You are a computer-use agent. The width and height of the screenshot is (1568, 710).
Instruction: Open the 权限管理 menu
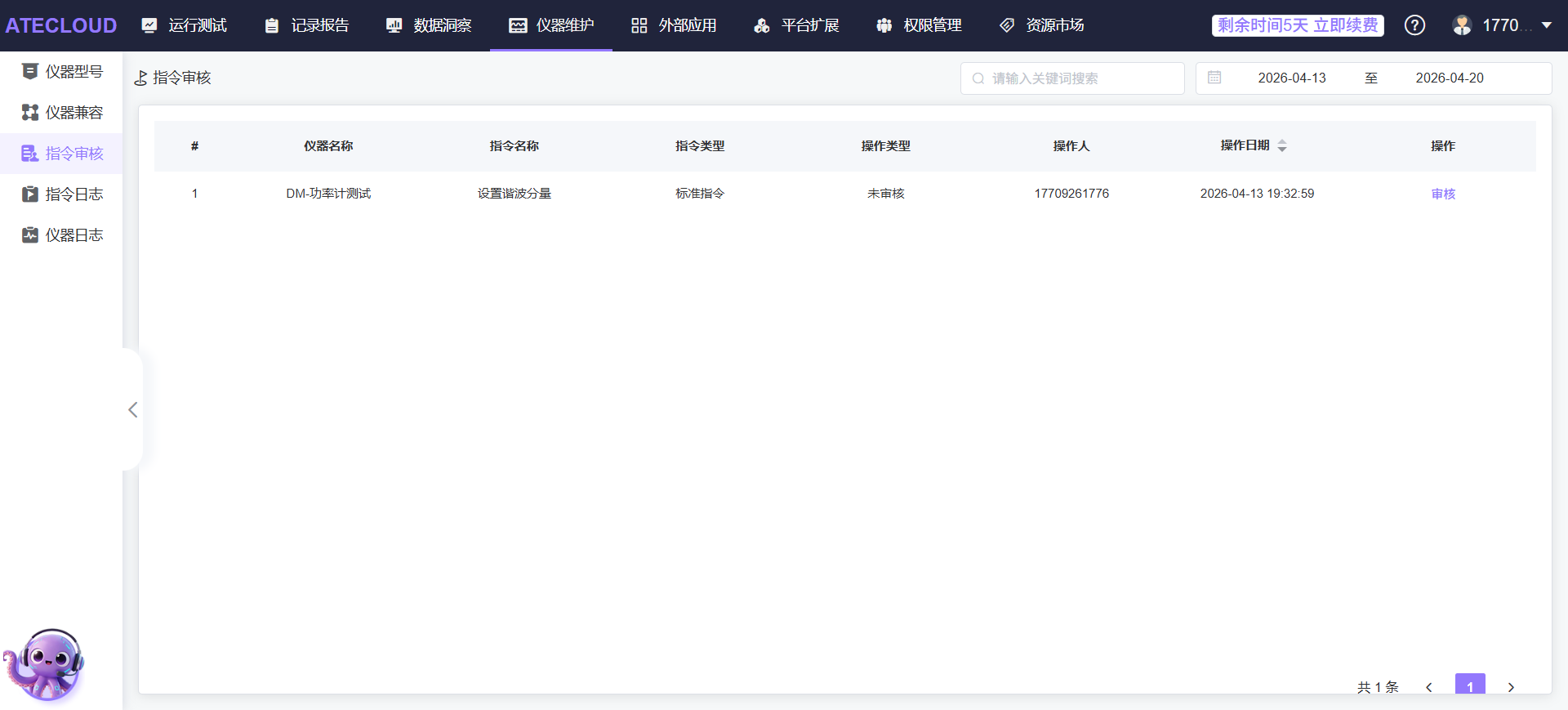920,25
